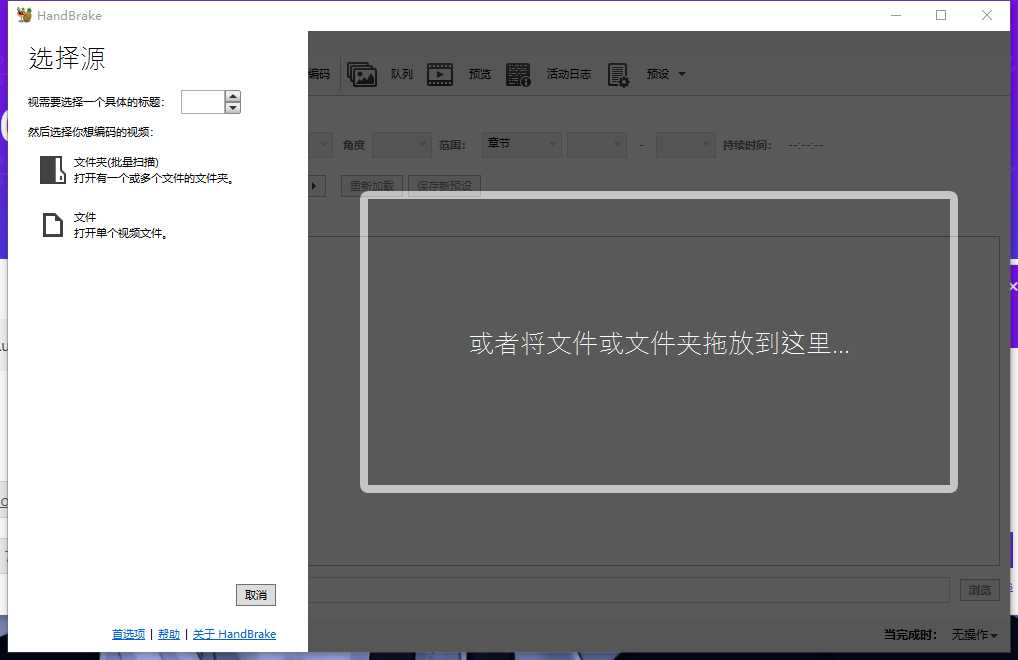Image resolution: width=1018 pixels, height=660 pixels.
Task: Click the HandBrake logo in title bar
Action: click(24, 15)
